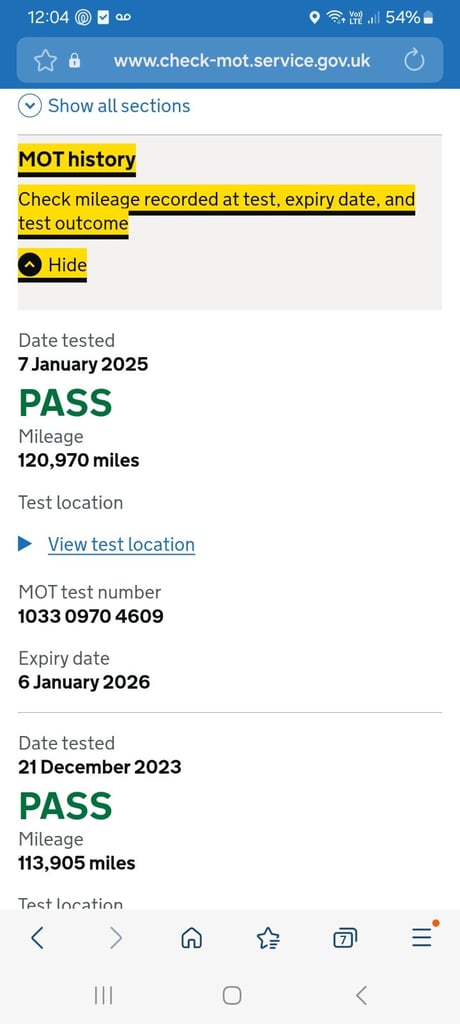The width and height of the screenshot is (460, 1024).
Task: Tap the Android home button
Action: (x=232, y=995)
